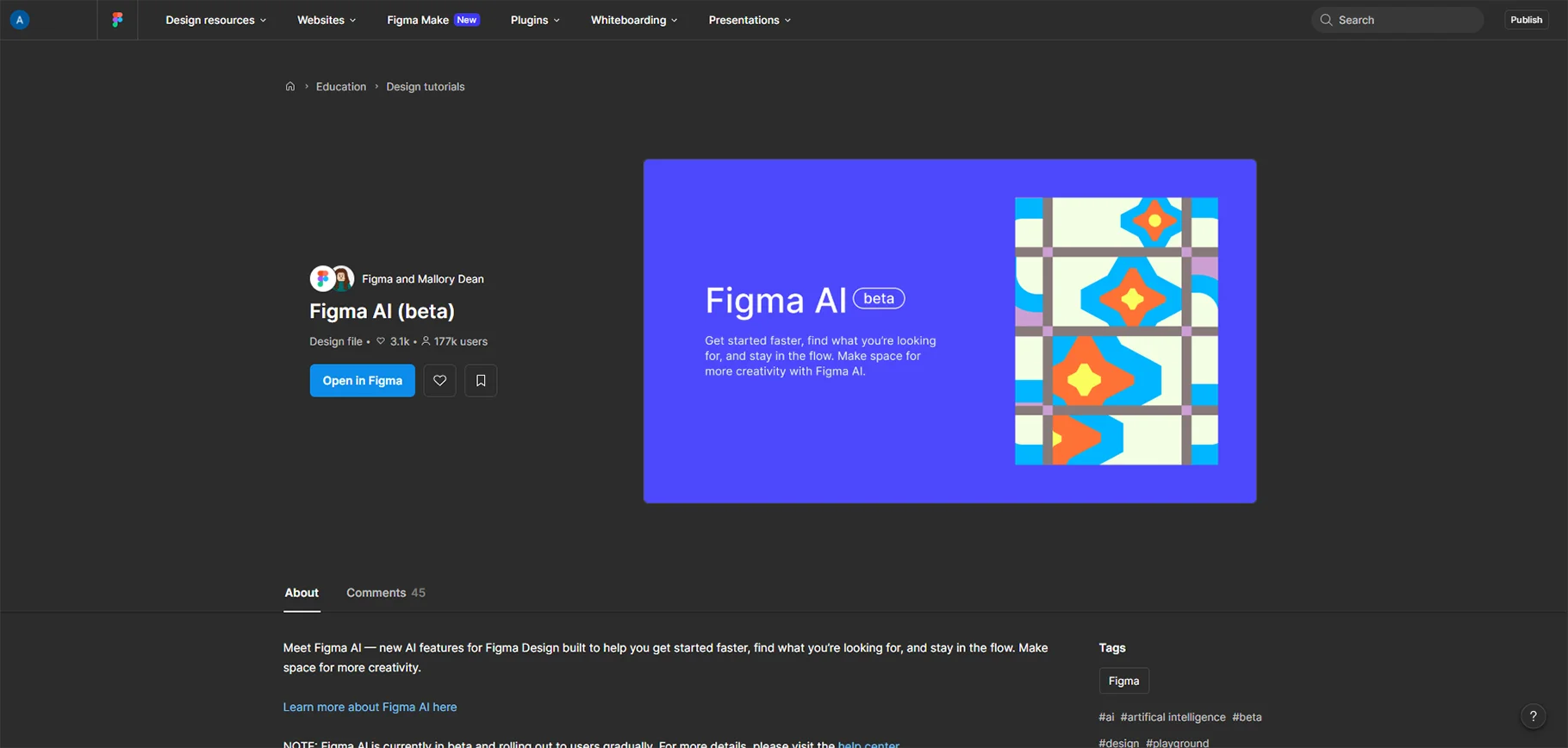Image resolution: width=1568 pixels, height=748 pixels.
Task: Switch to the Comments tab
Action: click(386, 593)
